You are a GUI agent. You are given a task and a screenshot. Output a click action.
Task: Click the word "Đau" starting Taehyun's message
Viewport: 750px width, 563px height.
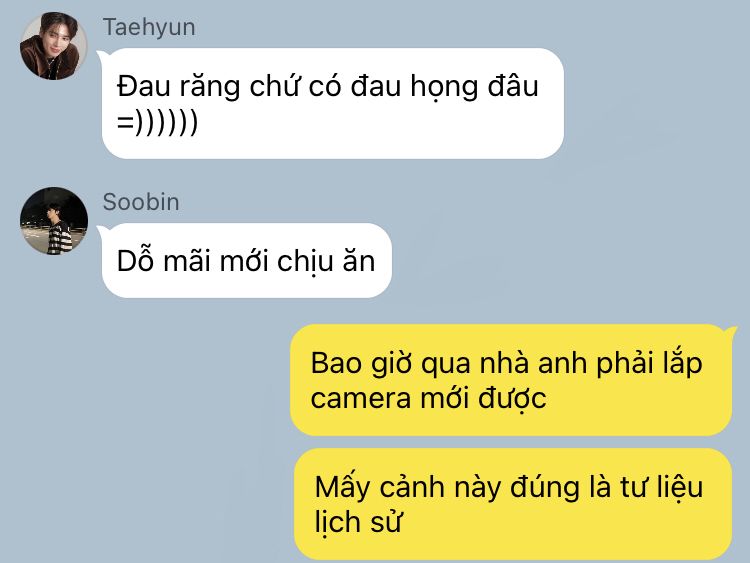tap(144, 87)
